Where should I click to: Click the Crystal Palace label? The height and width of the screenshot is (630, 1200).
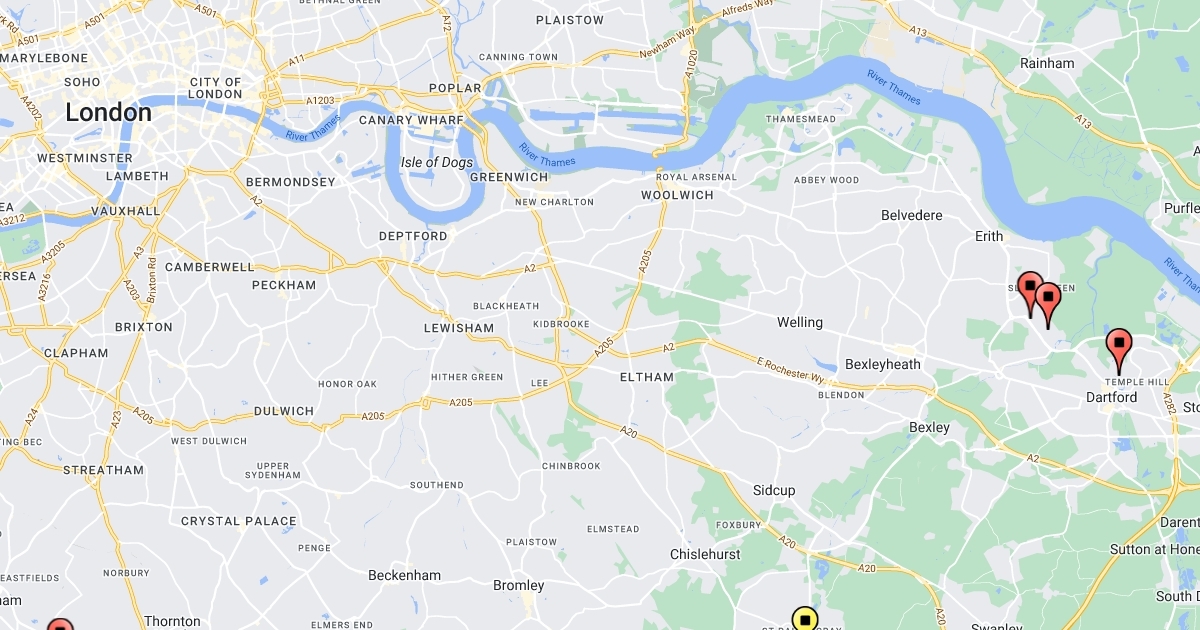pos(239,521)
